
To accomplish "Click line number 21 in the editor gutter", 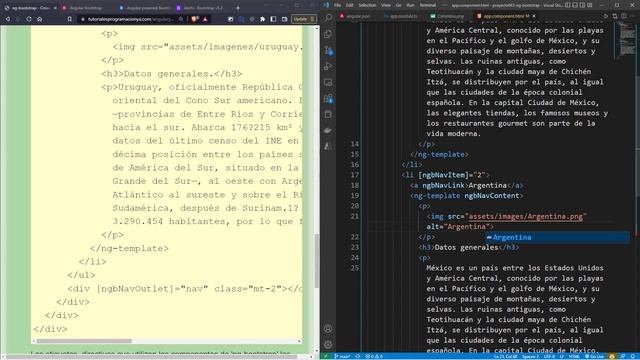I will pyautogui.click(x=354, y=216).
